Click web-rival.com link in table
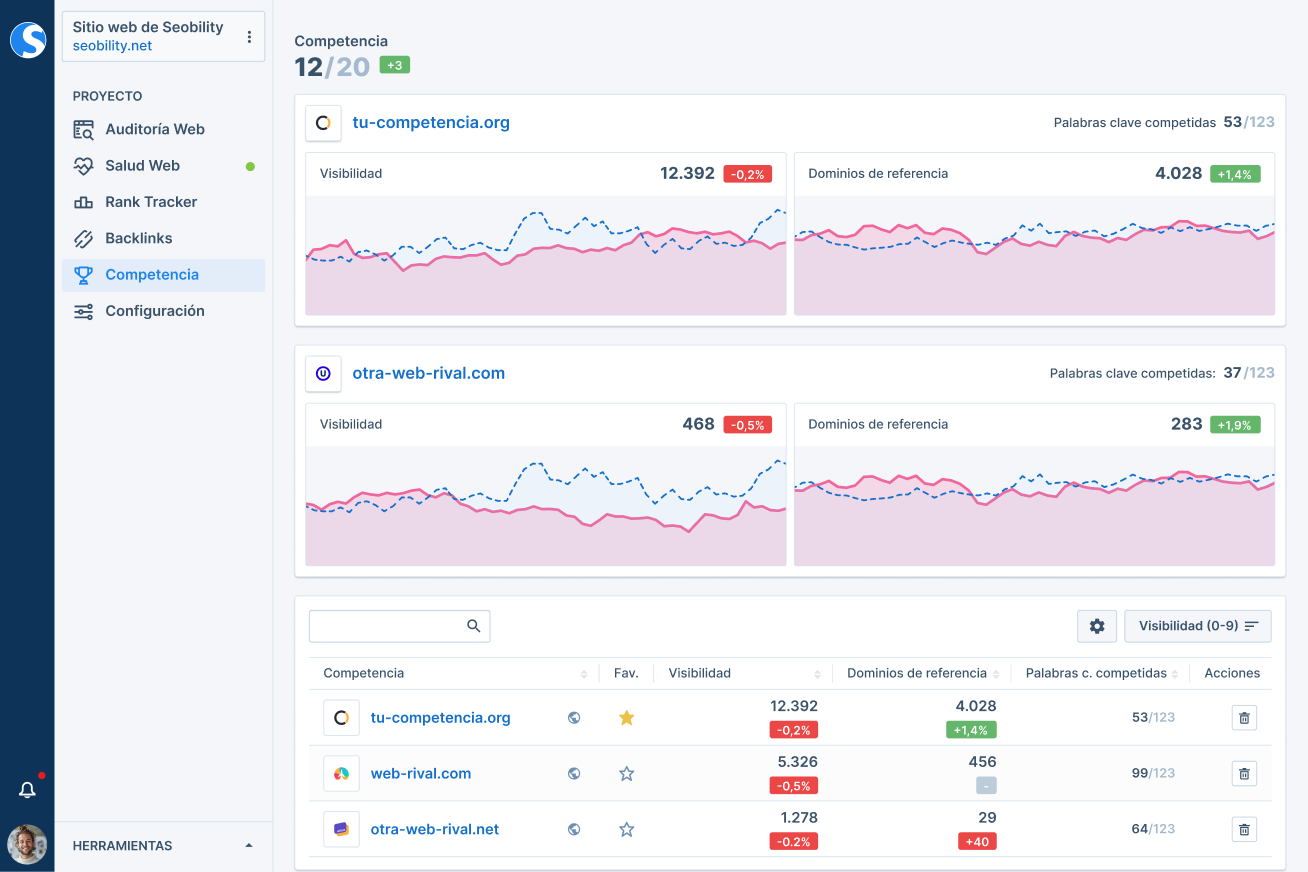Viewport: 1308px width, 872px height. [x=420, y=773]
